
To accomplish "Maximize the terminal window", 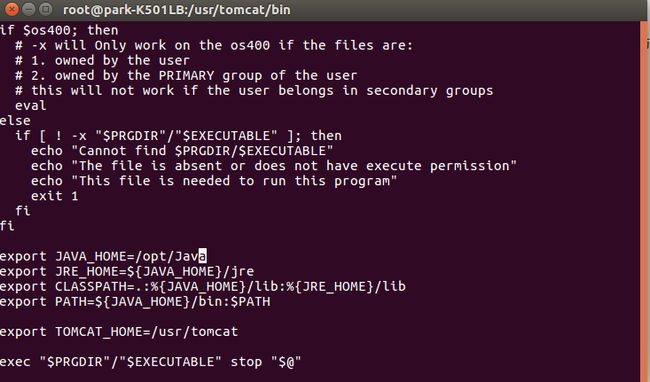I will pos(45,9).
